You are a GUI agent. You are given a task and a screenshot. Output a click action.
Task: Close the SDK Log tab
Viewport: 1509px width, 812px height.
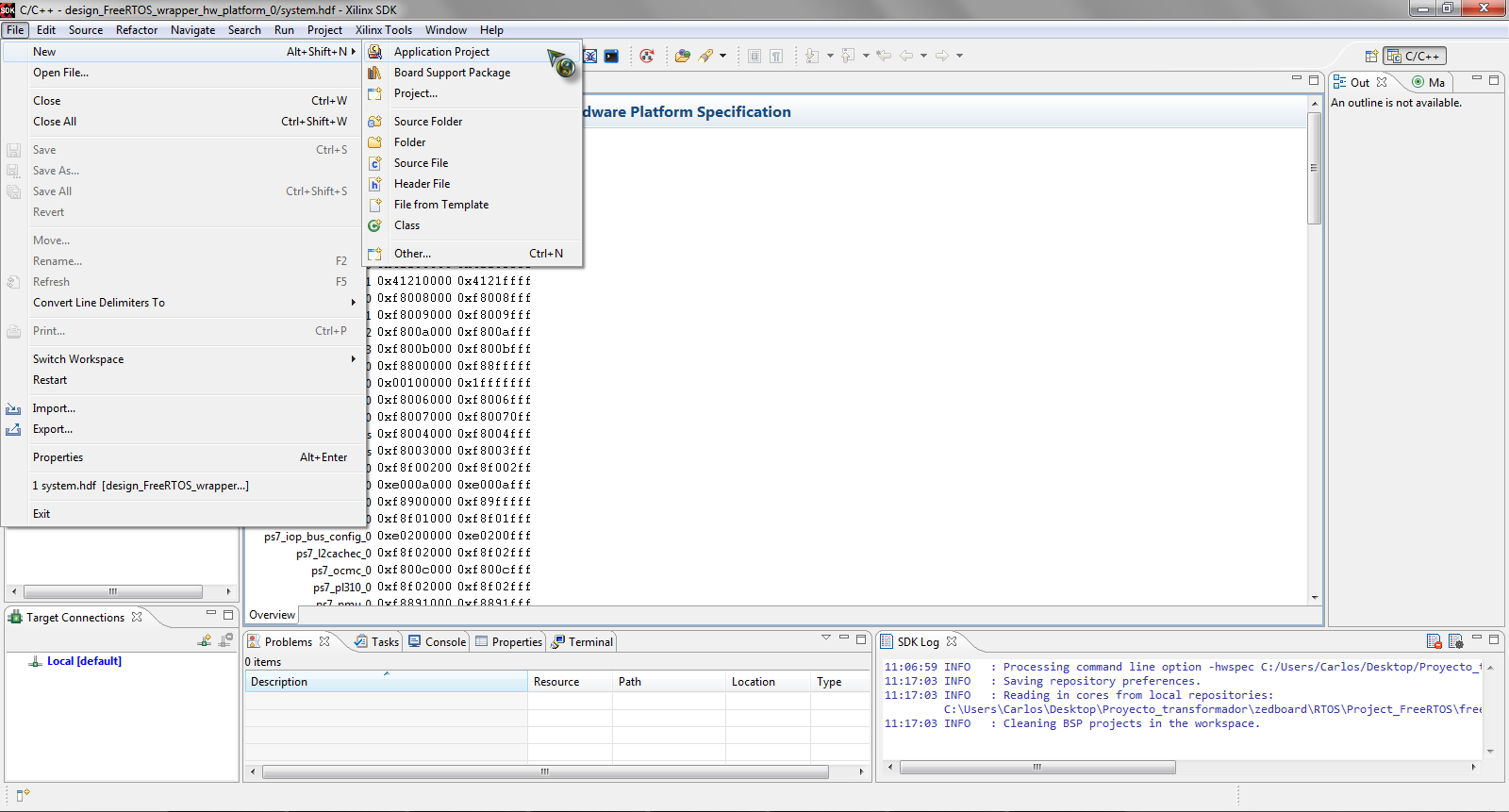952,641
